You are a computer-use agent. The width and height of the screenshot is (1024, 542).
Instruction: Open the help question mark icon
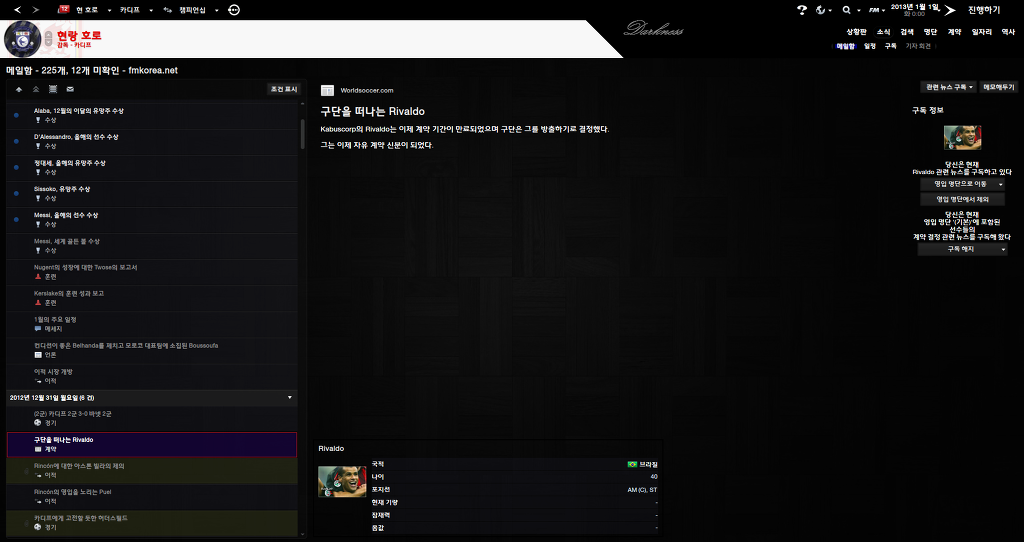point(802,10)
